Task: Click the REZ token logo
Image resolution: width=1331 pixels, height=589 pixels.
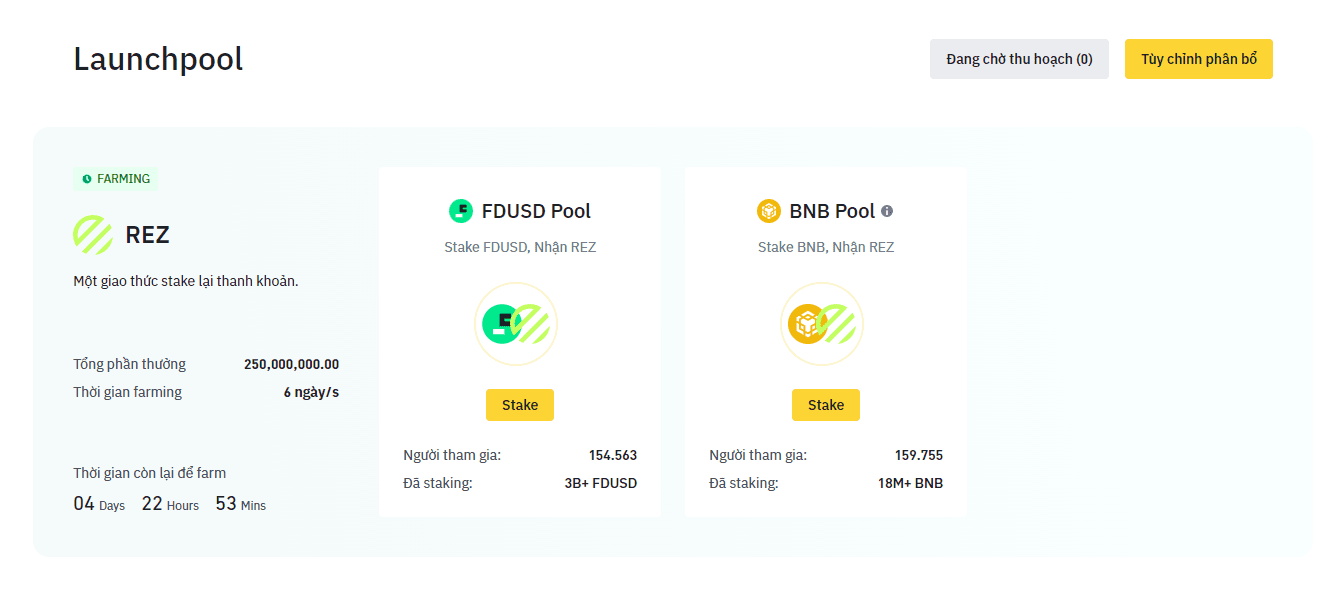Action: [x=92, y=235]
